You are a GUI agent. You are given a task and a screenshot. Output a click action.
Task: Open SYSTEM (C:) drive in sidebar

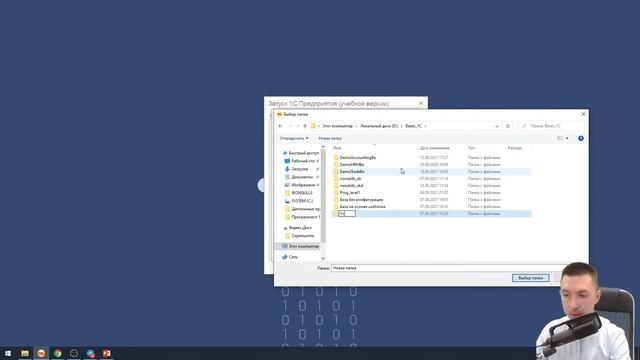299,201
